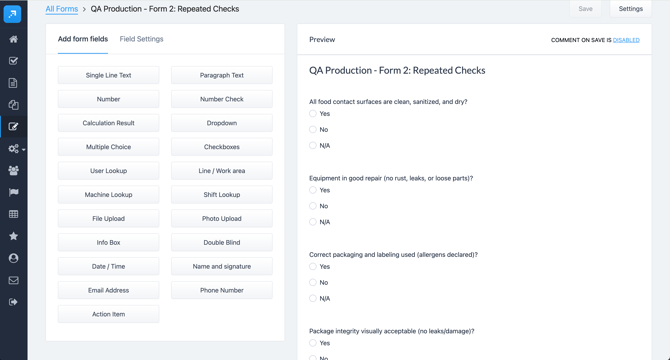670x360 pixels.
Task: Open the flag icon in sidebar
Action: pyautogui.click(x=13, y=192)
